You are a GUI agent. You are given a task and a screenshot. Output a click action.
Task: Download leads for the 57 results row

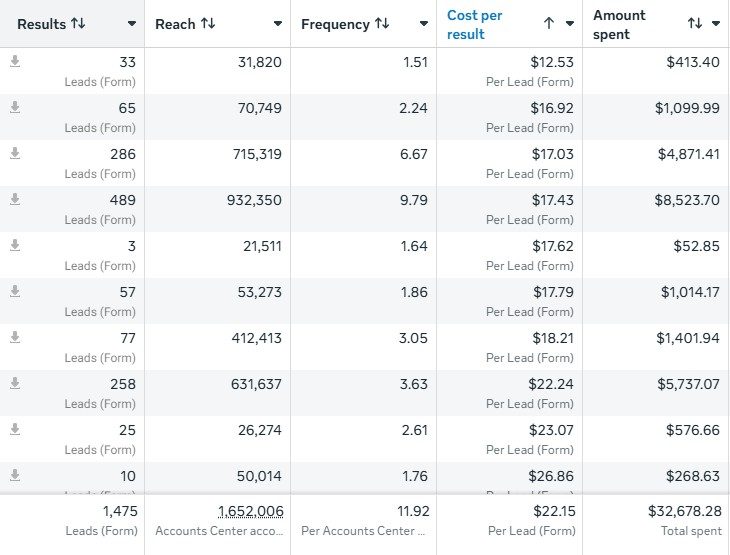coord(15,291)
